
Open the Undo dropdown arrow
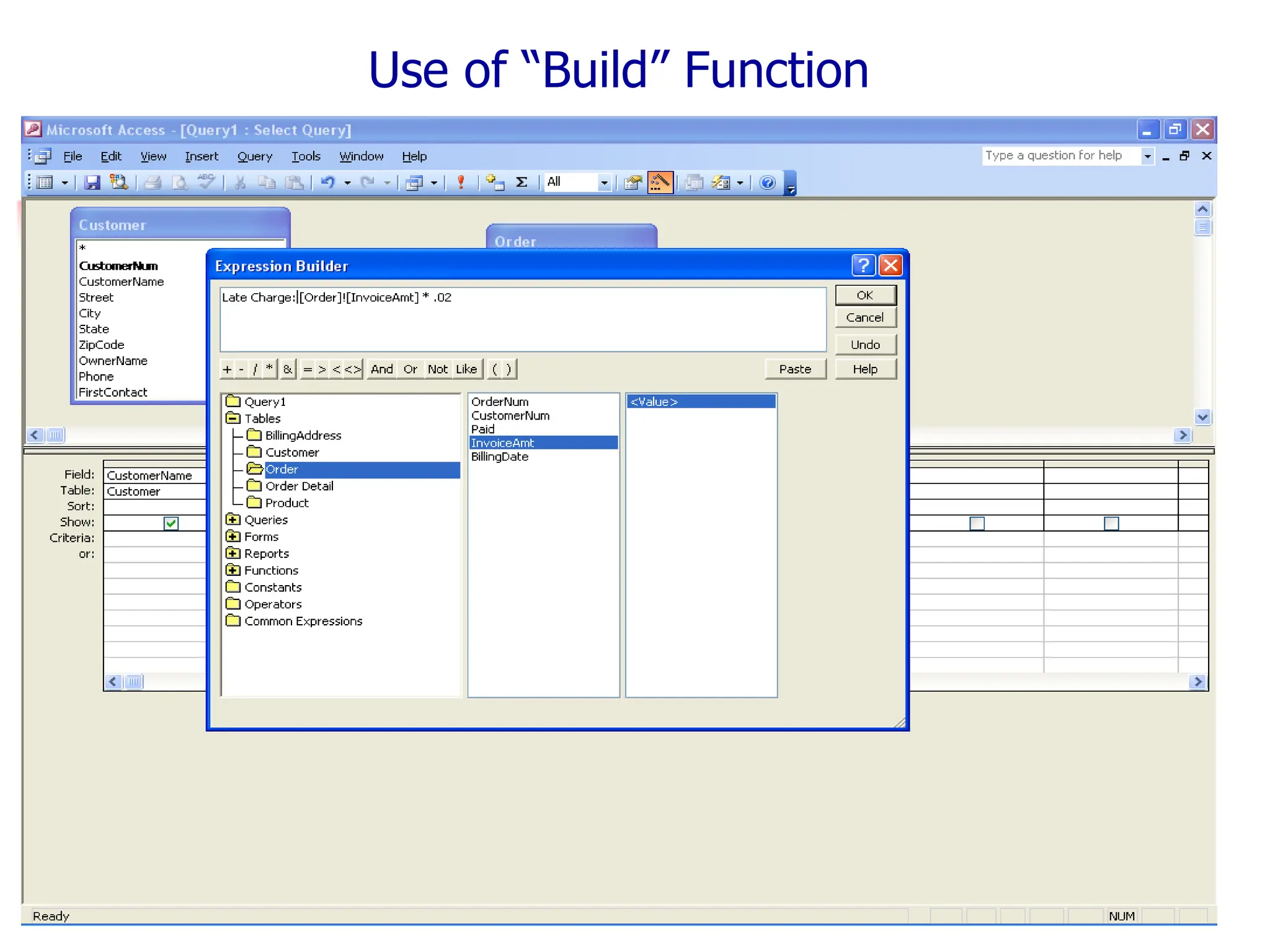[347, 183]
